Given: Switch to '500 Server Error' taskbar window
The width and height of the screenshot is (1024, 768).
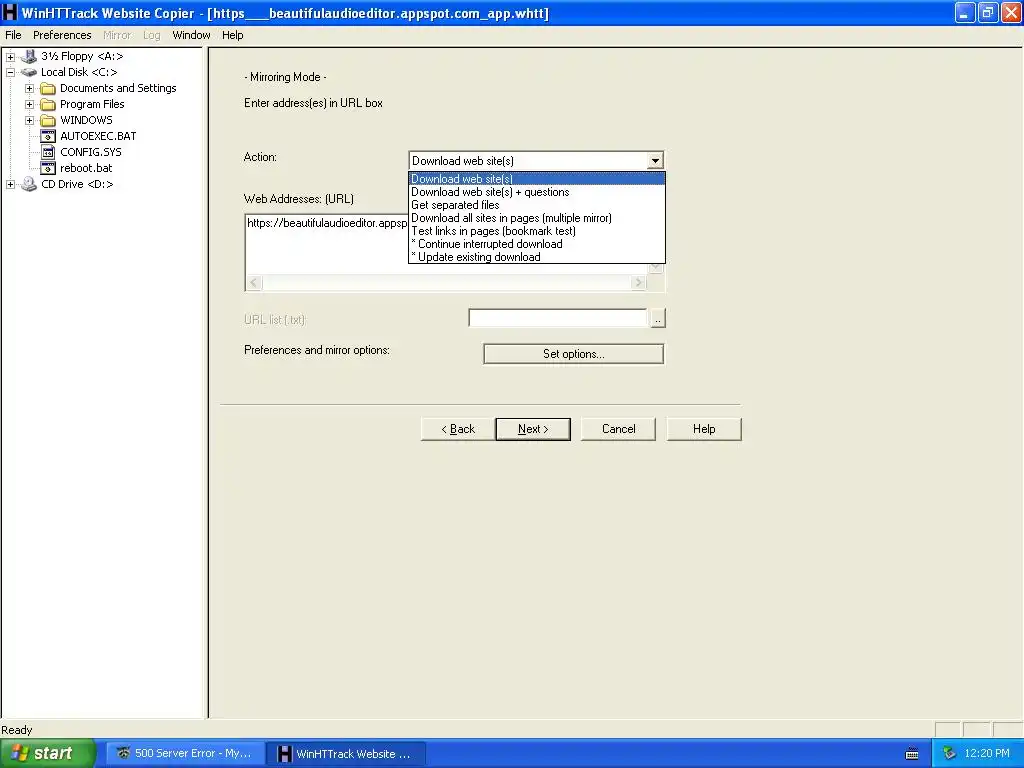Looking at the screenshot, I should [185, 754].
